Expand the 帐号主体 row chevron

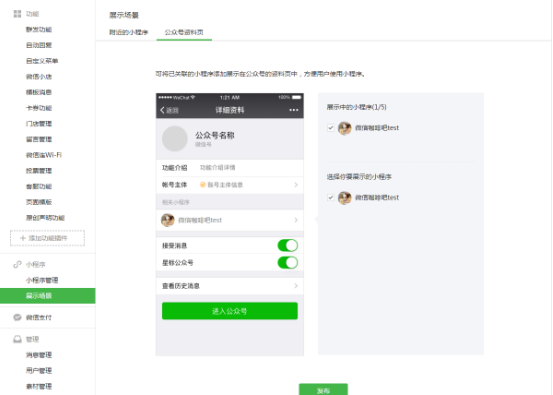[x=296, y=185]
